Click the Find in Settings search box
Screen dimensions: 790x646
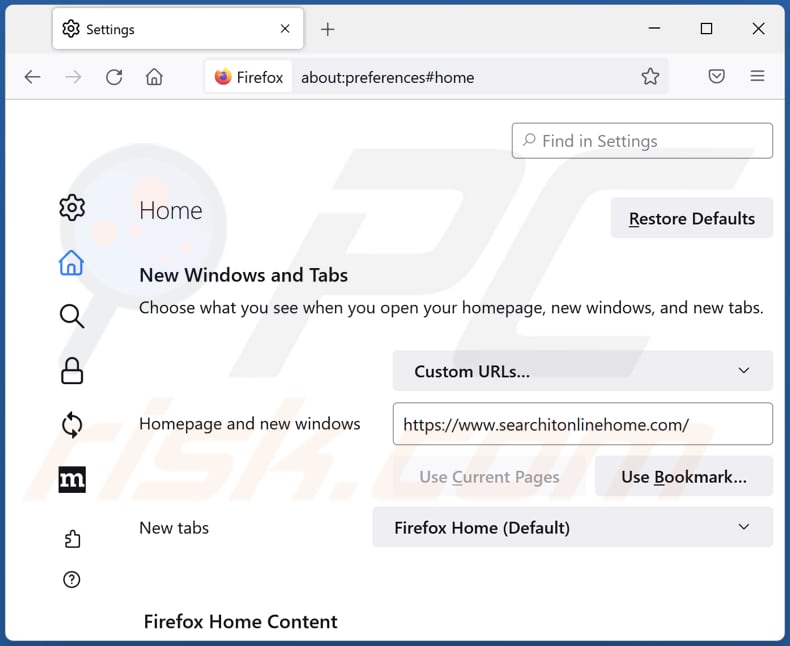tap(642, 141)
